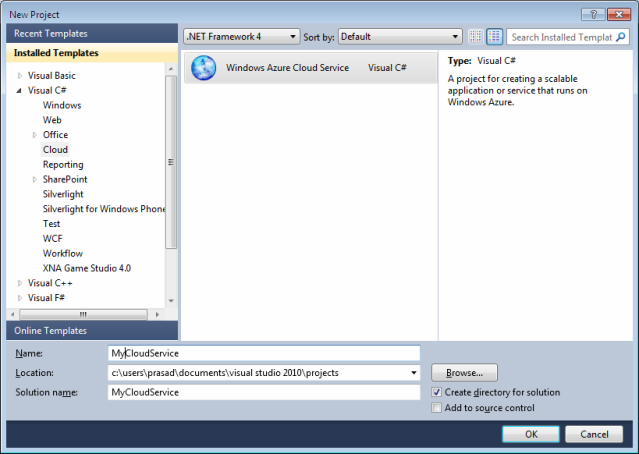Select Windows under Visual C#
Image resolution: width=639 pixels, height=454 pixels.
point(62,105)
